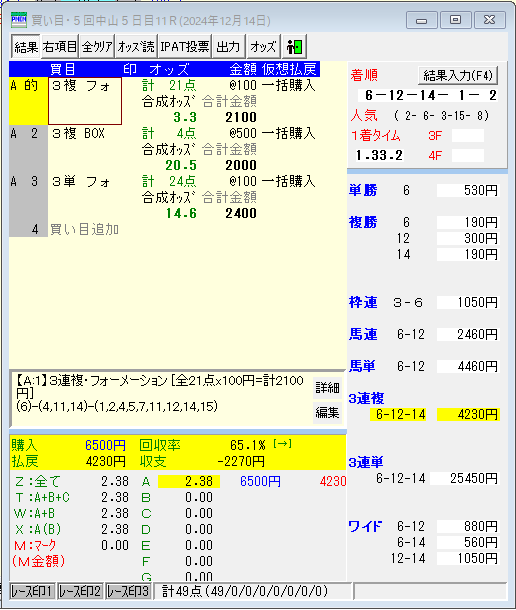Click the exit door icon in toolbar
Screen dimensions: 516x610
click(x=295, y=47)
